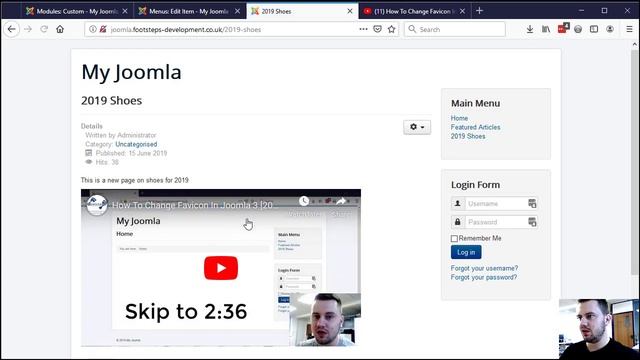Click the Watch later clock on video
Viewport: 640px width, 360px height.
pyautogui.click(x=304, y=201)
